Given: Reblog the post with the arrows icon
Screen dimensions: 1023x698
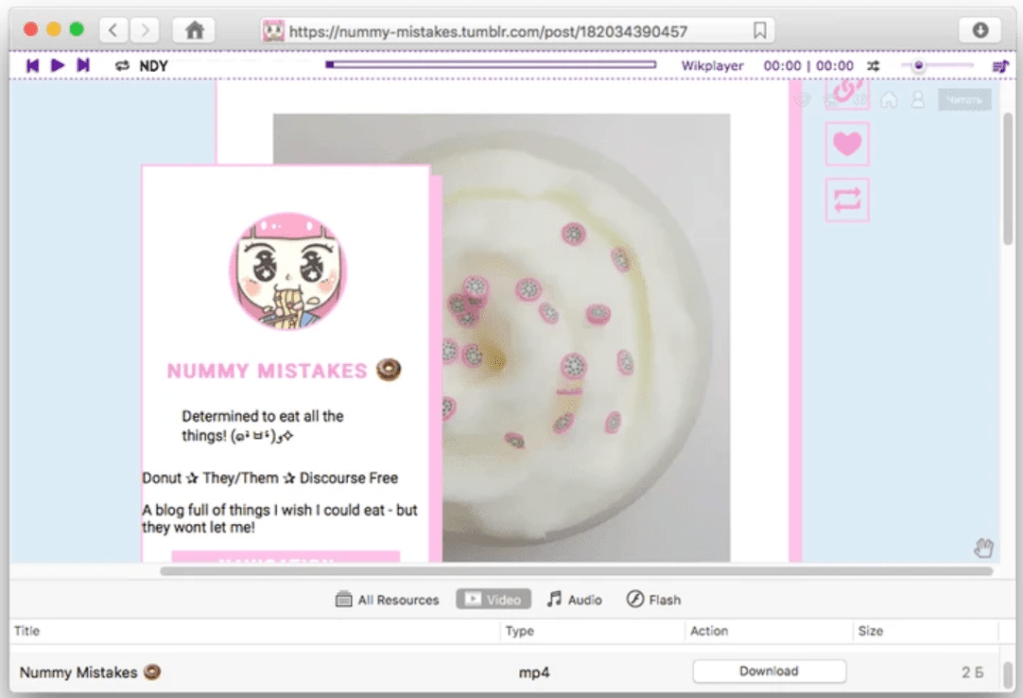Looking at the screenshot, I should coord(847,200).
